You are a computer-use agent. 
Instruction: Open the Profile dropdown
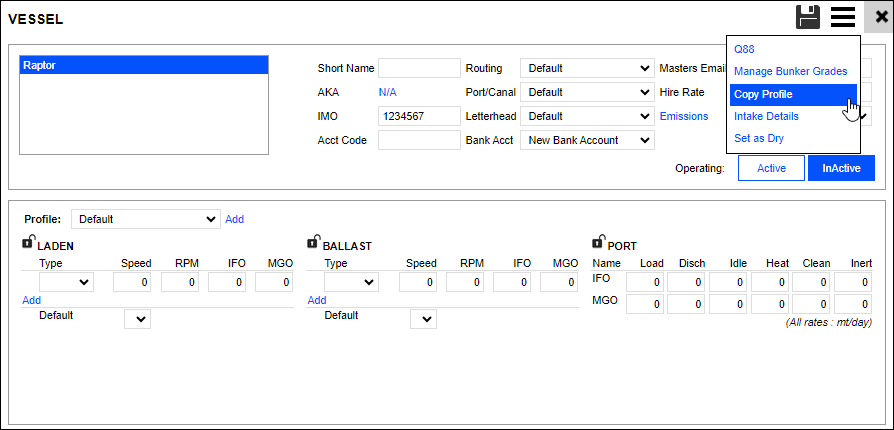[x=145, y=219]
